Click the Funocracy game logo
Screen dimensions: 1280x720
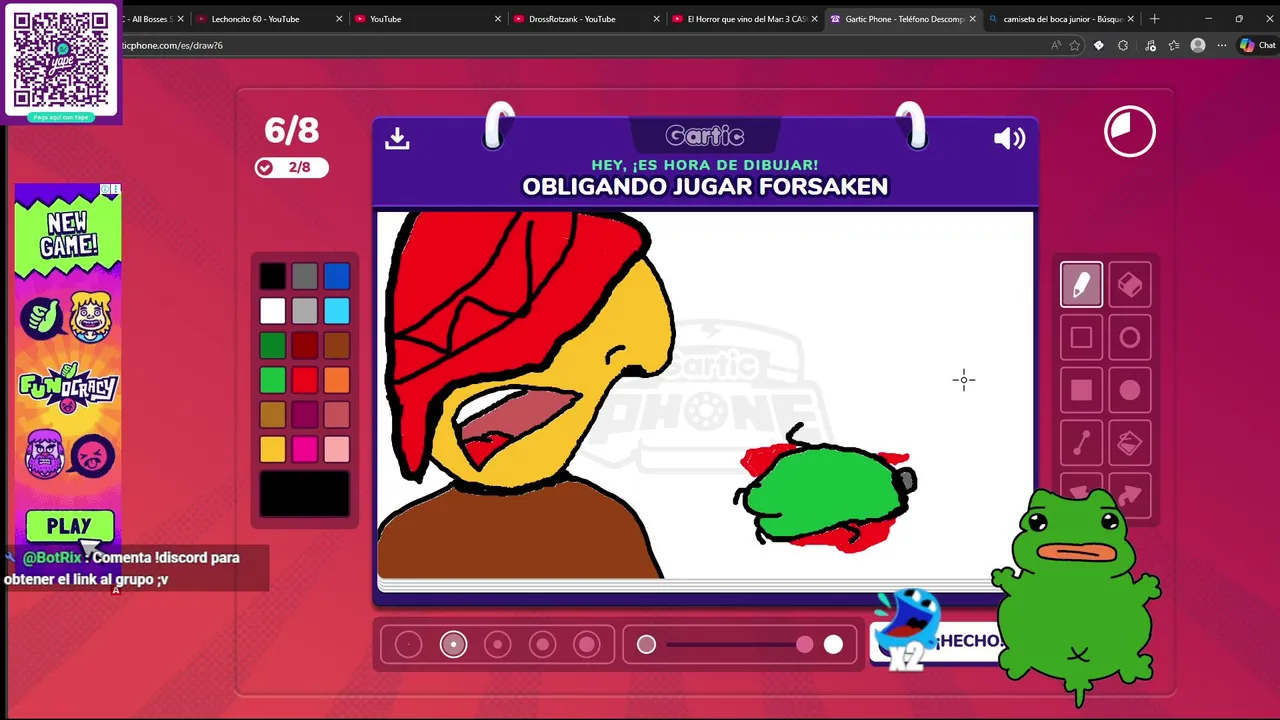pyautogui.click(x=68, y=388)
